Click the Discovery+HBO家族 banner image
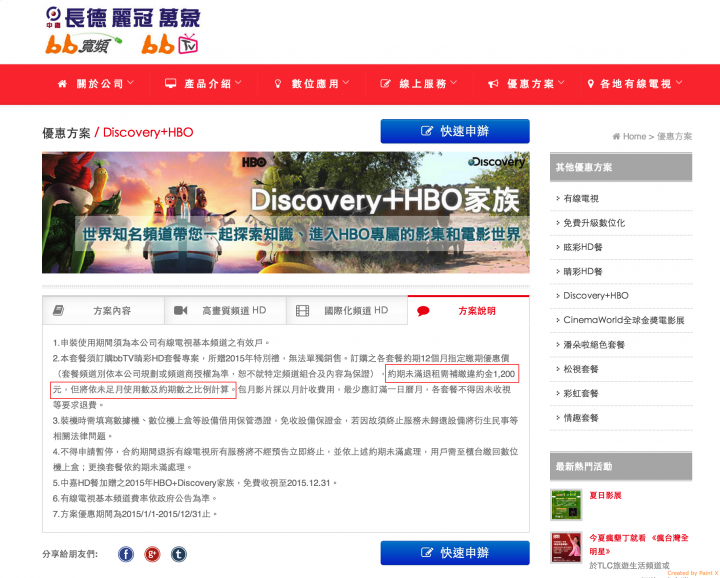720x578 pixels. pos(286,213)
